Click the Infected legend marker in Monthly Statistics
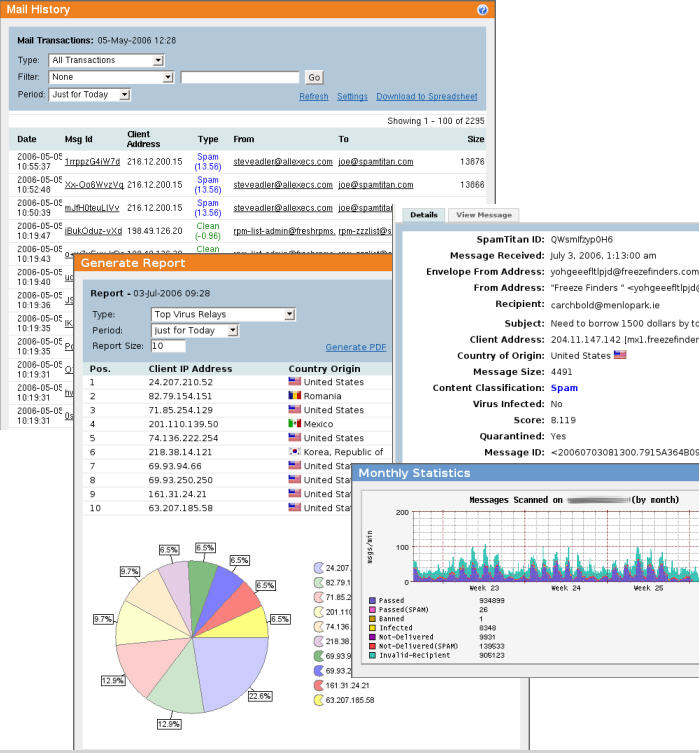Screen dimensions: 699x753 (373, 628)
